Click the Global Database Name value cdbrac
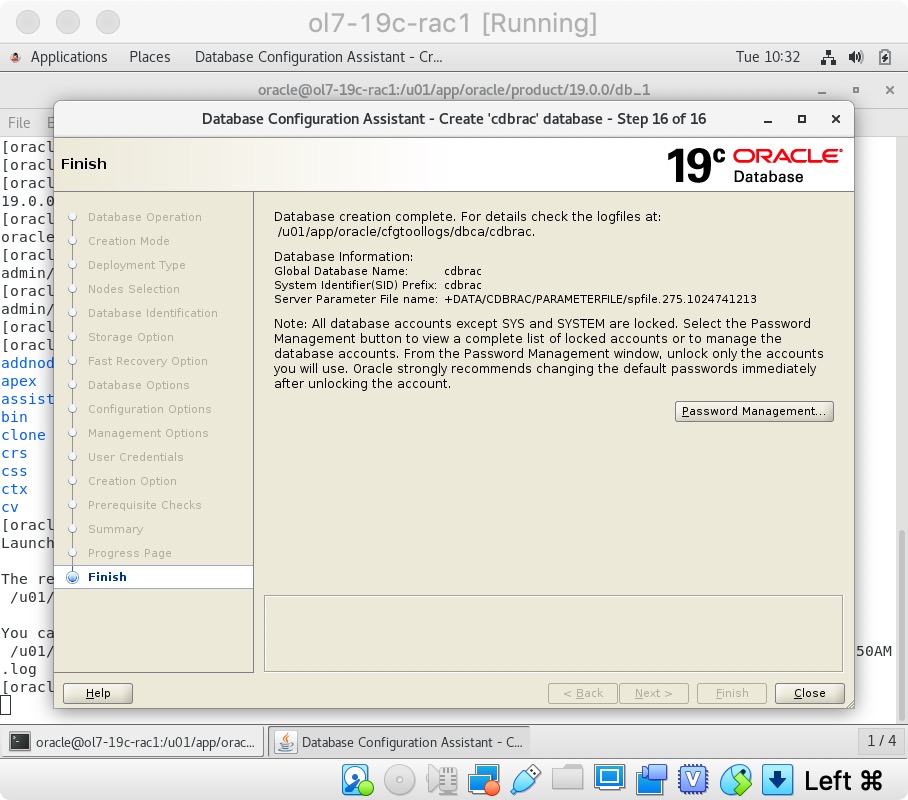The width and height of the screenshot is (908, 800). click(x=463, y=271)
